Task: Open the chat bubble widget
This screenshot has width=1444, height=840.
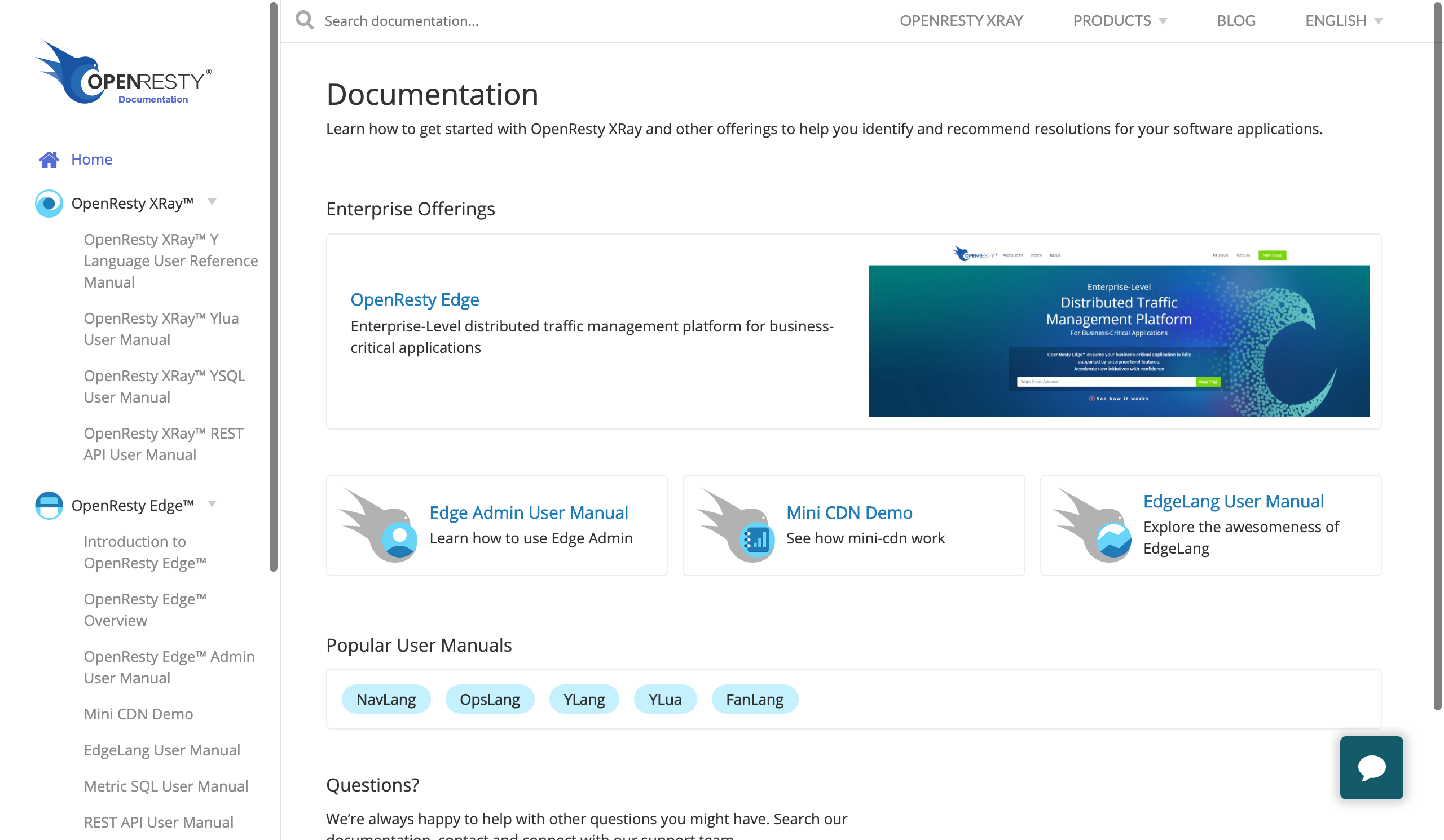Action: tap(1371, 767)
